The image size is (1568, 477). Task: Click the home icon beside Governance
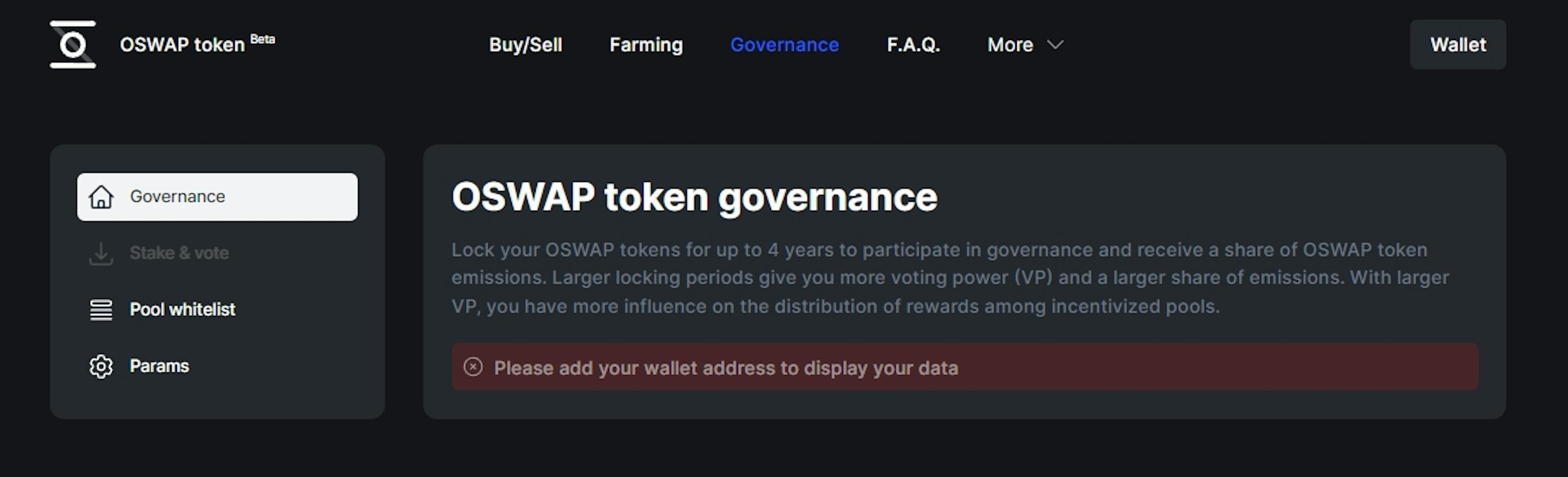tap(101, 196)
